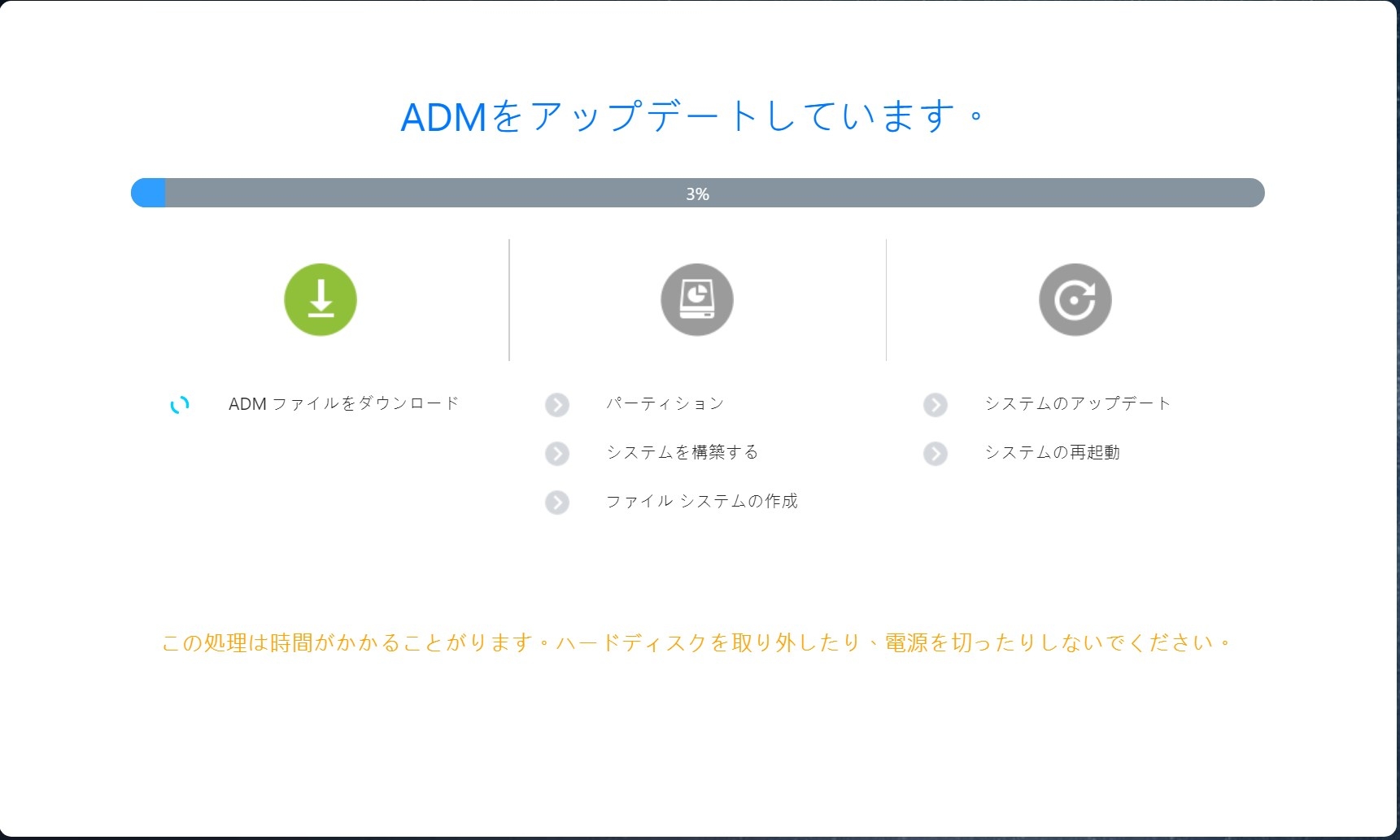
Task: Click the chevron icon next to パーティション
Action: 557,404
